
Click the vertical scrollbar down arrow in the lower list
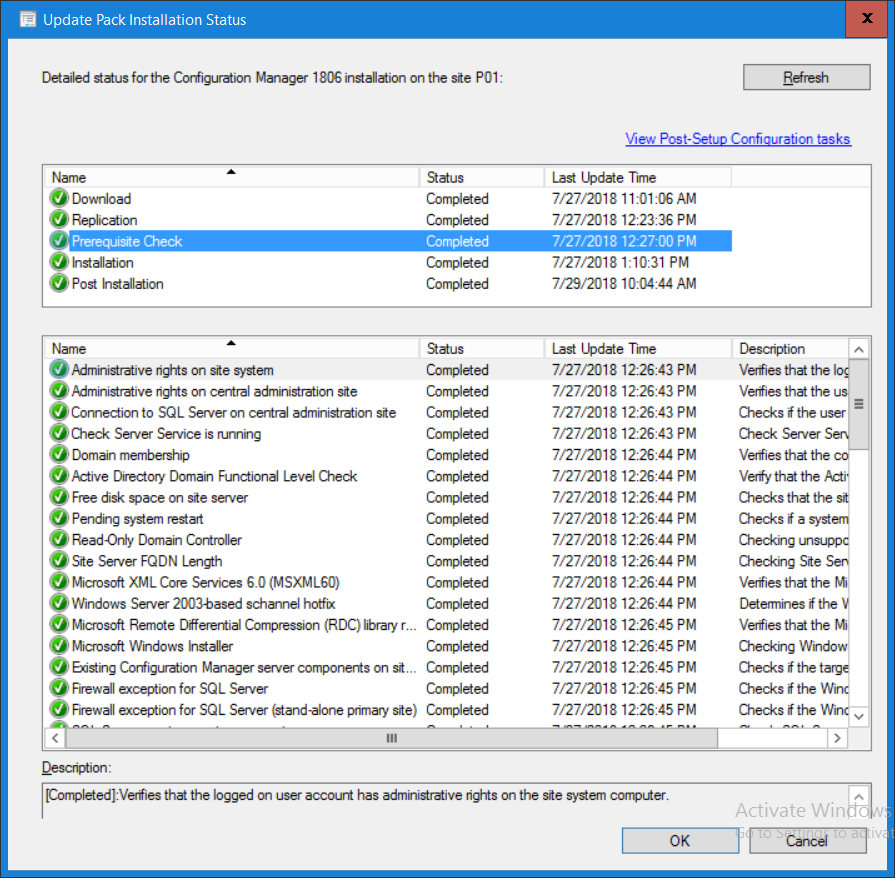pyautogui.click(x=859, y=716)
